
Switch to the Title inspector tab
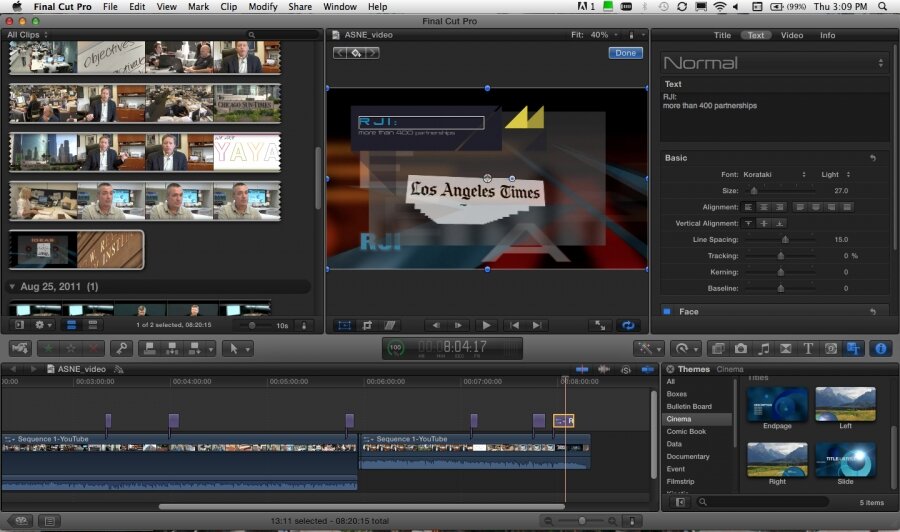pos(722,35)
